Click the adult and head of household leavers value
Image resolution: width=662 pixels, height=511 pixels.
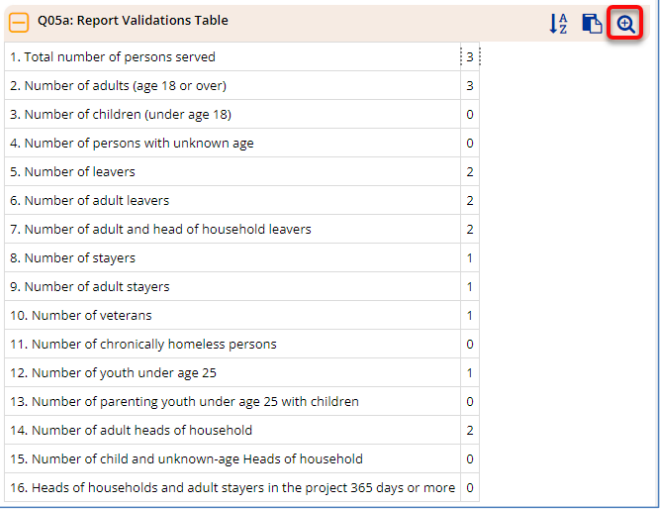pyautogui.click(x=470, y=229)
